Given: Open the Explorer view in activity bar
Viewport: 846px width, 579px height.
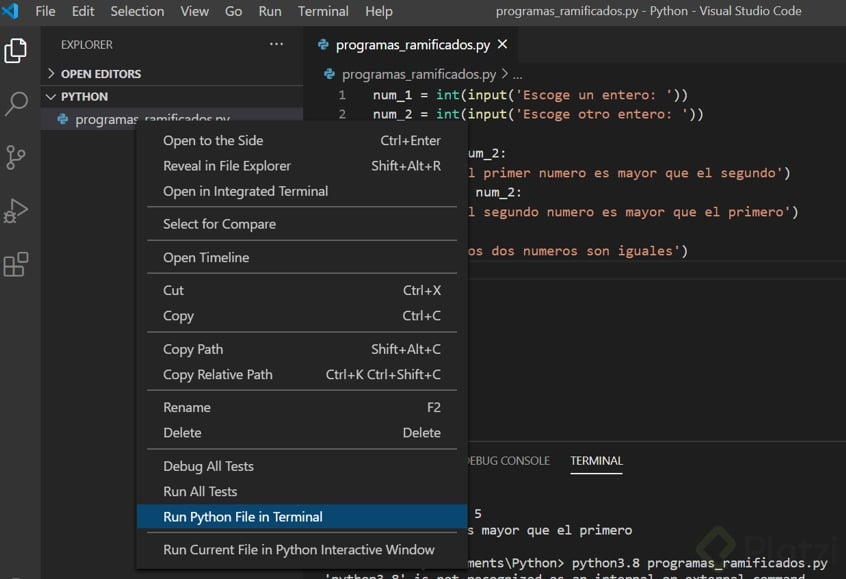Looking at the screenshot, I should coord(16,51).
